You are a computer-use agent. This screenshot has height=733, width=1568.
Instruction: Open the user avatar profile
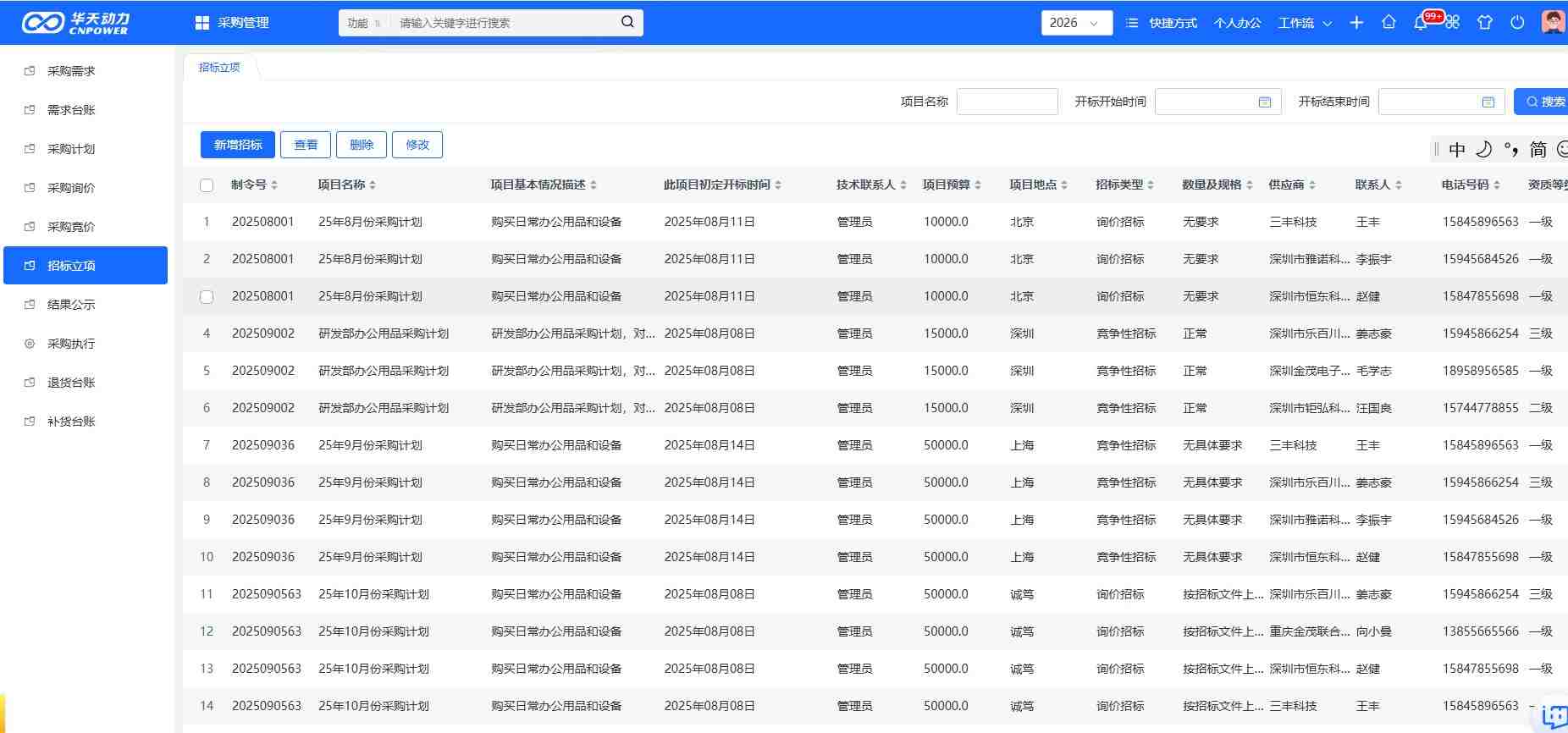tap(1552, 22)
